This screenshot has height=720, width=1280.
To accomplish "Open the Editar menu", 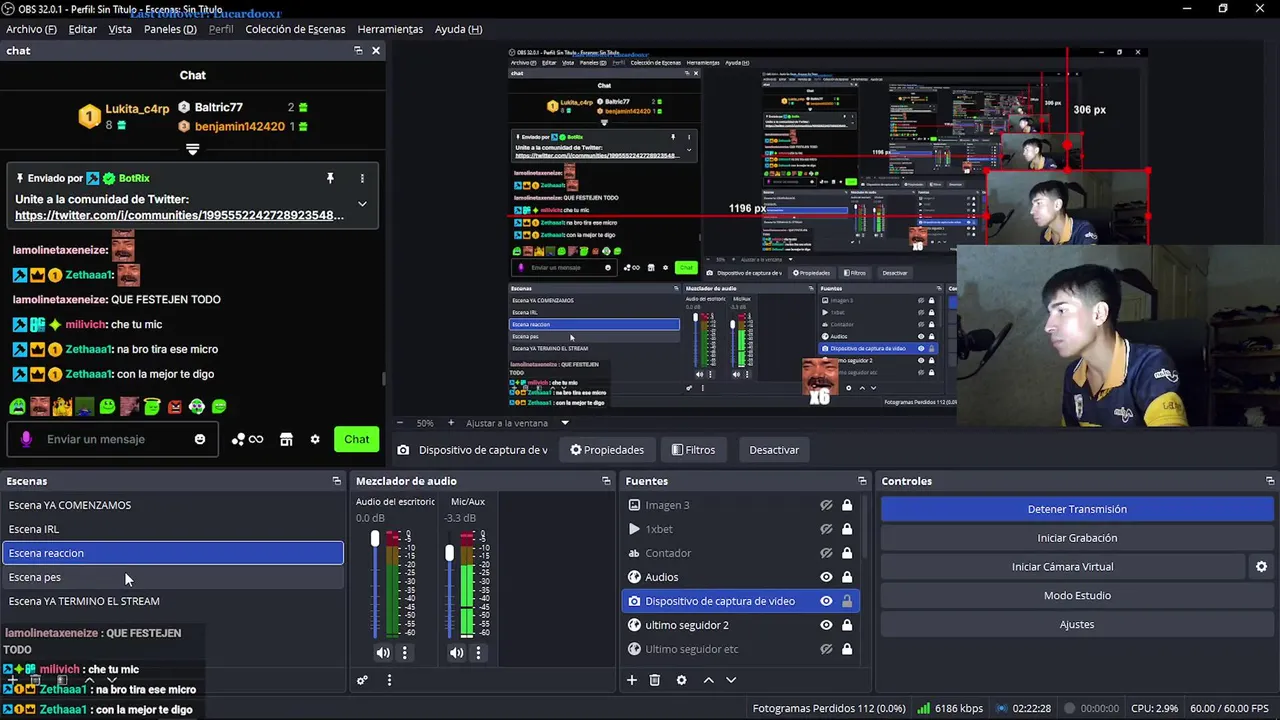I will (82, 29).
